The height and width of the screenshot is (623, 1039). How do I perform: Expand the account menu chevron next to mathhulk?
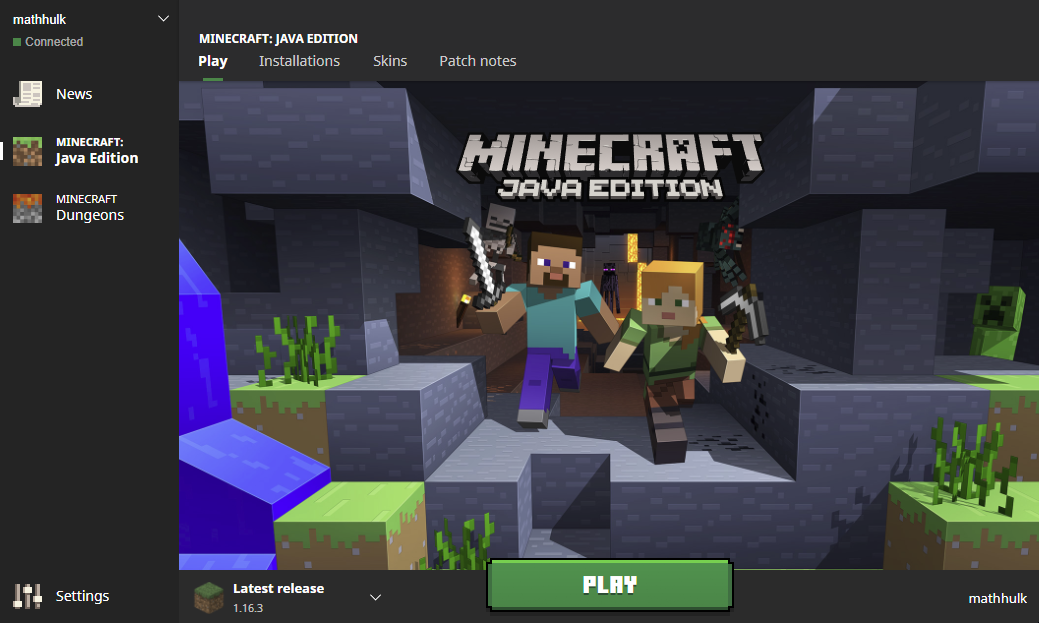(x=164, y=19)
